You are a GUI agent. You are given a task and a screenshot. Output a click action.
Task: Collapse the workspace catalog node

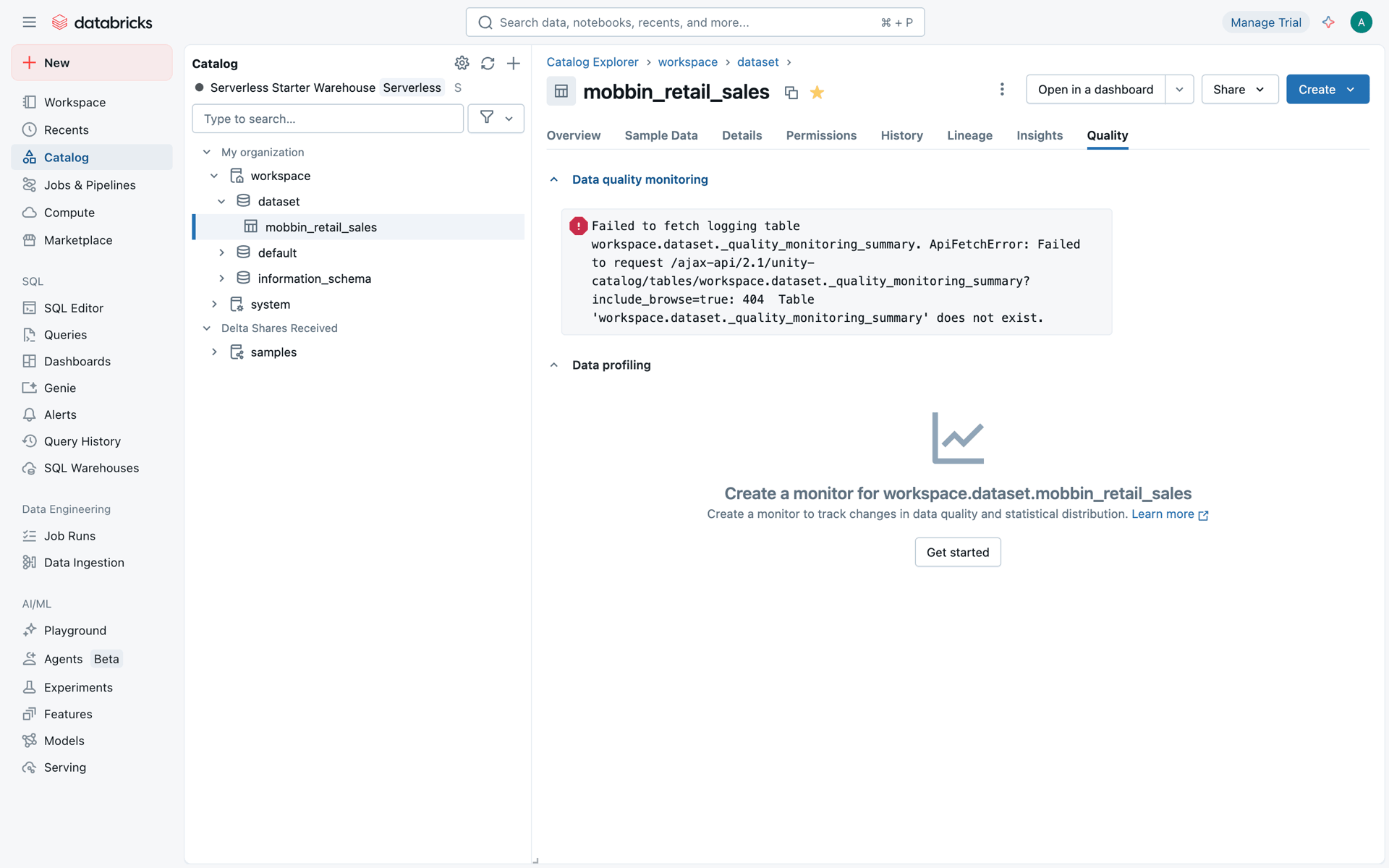point(214,176)
